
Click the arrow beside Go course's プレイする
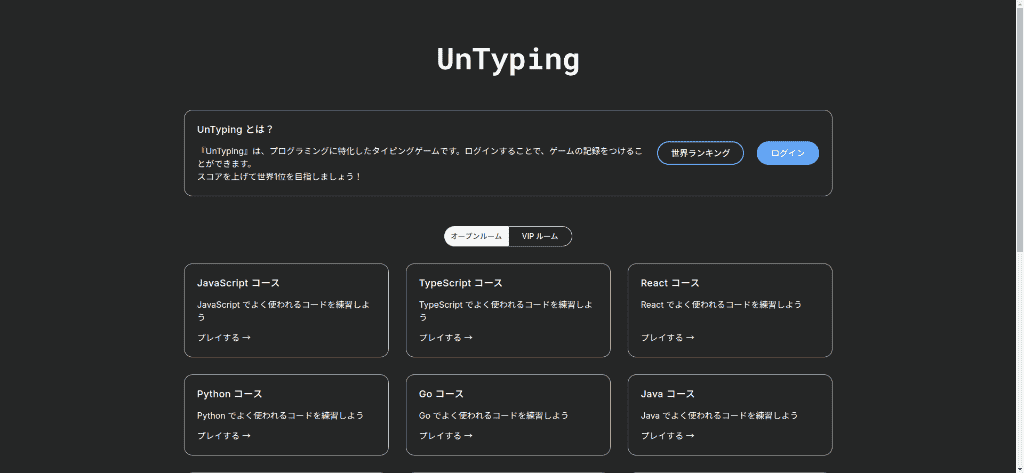coord(468,436)
